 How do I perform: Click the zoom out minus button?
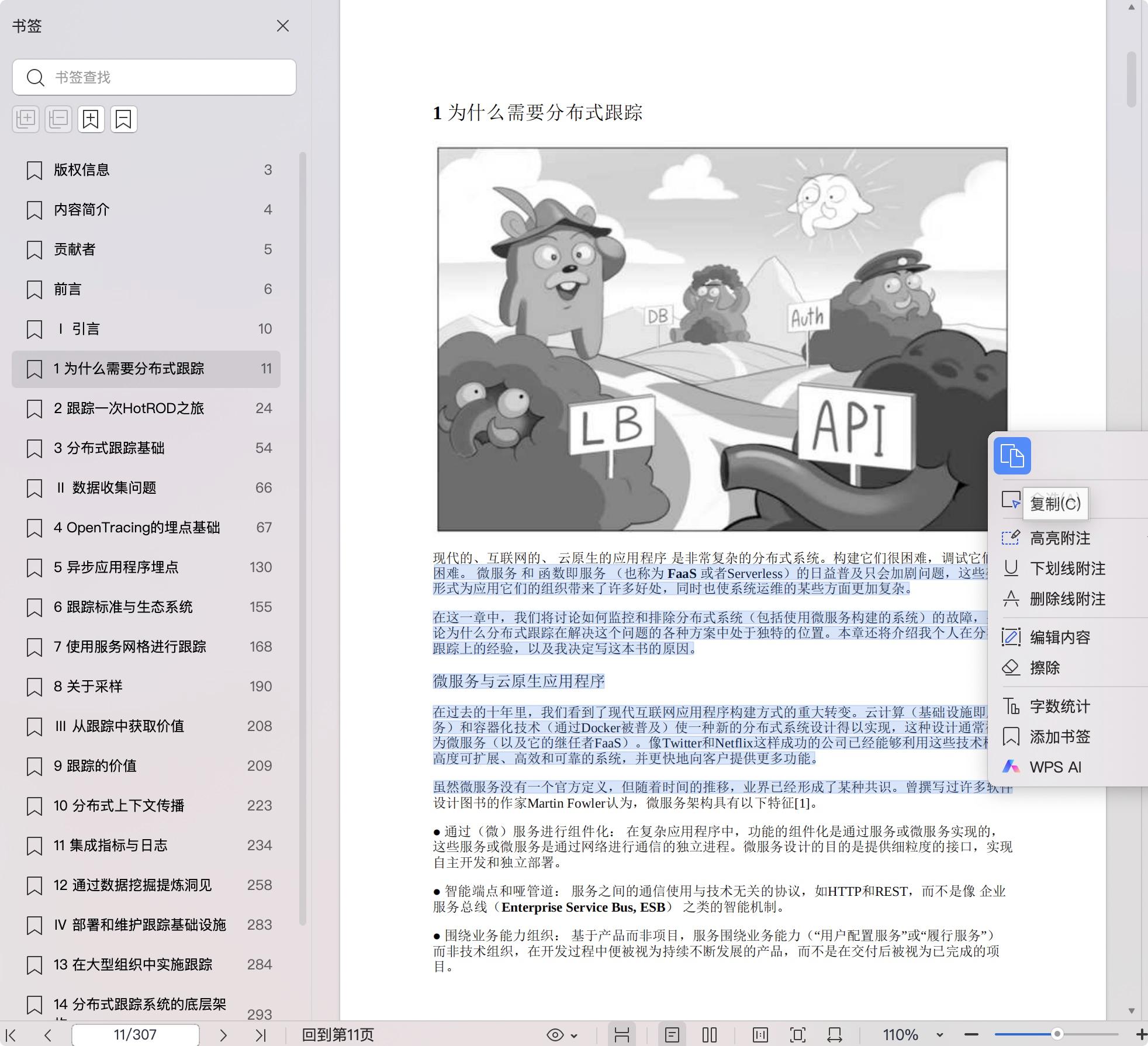pyautogui.click(x=971, y=1035)
